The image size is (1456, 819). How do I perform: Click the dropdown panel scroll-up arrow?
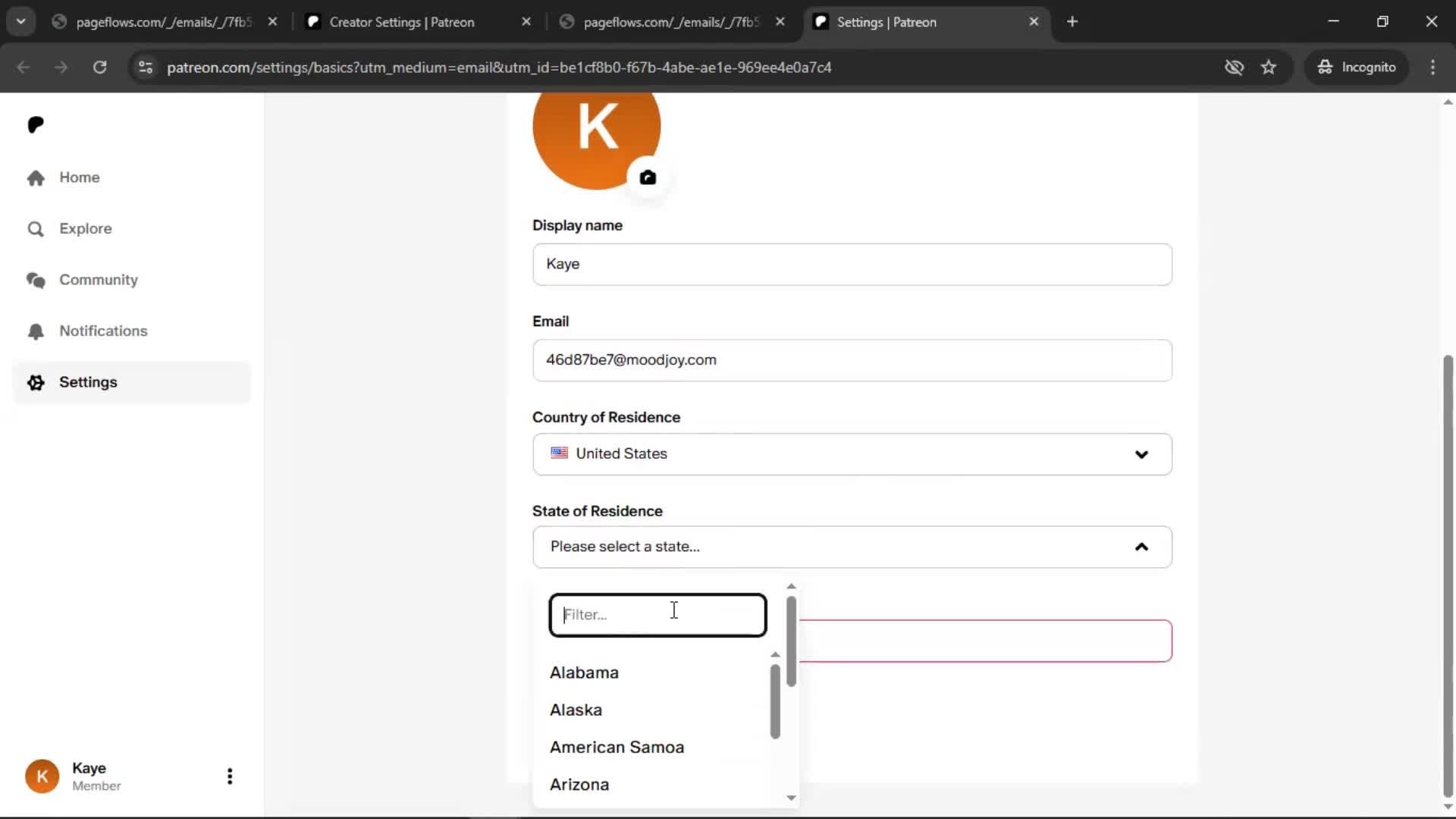click(791, 586)
